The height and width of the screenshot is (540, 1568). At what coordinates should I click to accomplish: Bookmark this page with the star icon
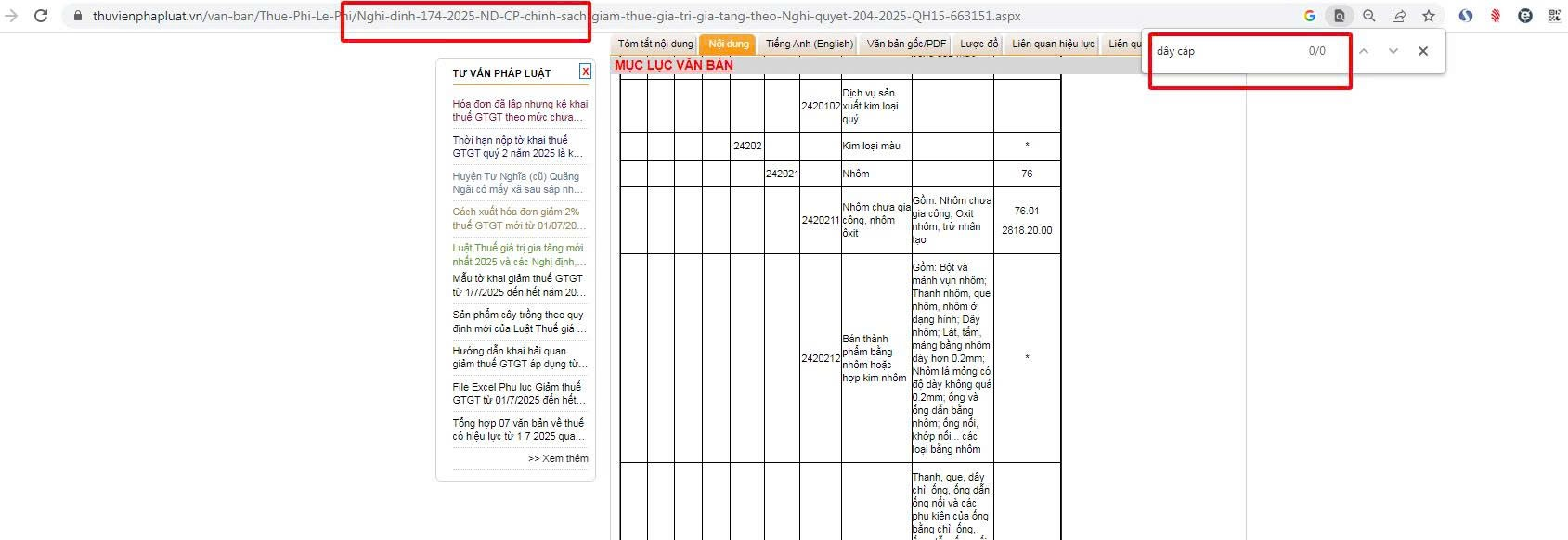pyautogui.click(x=1429, y=16)
